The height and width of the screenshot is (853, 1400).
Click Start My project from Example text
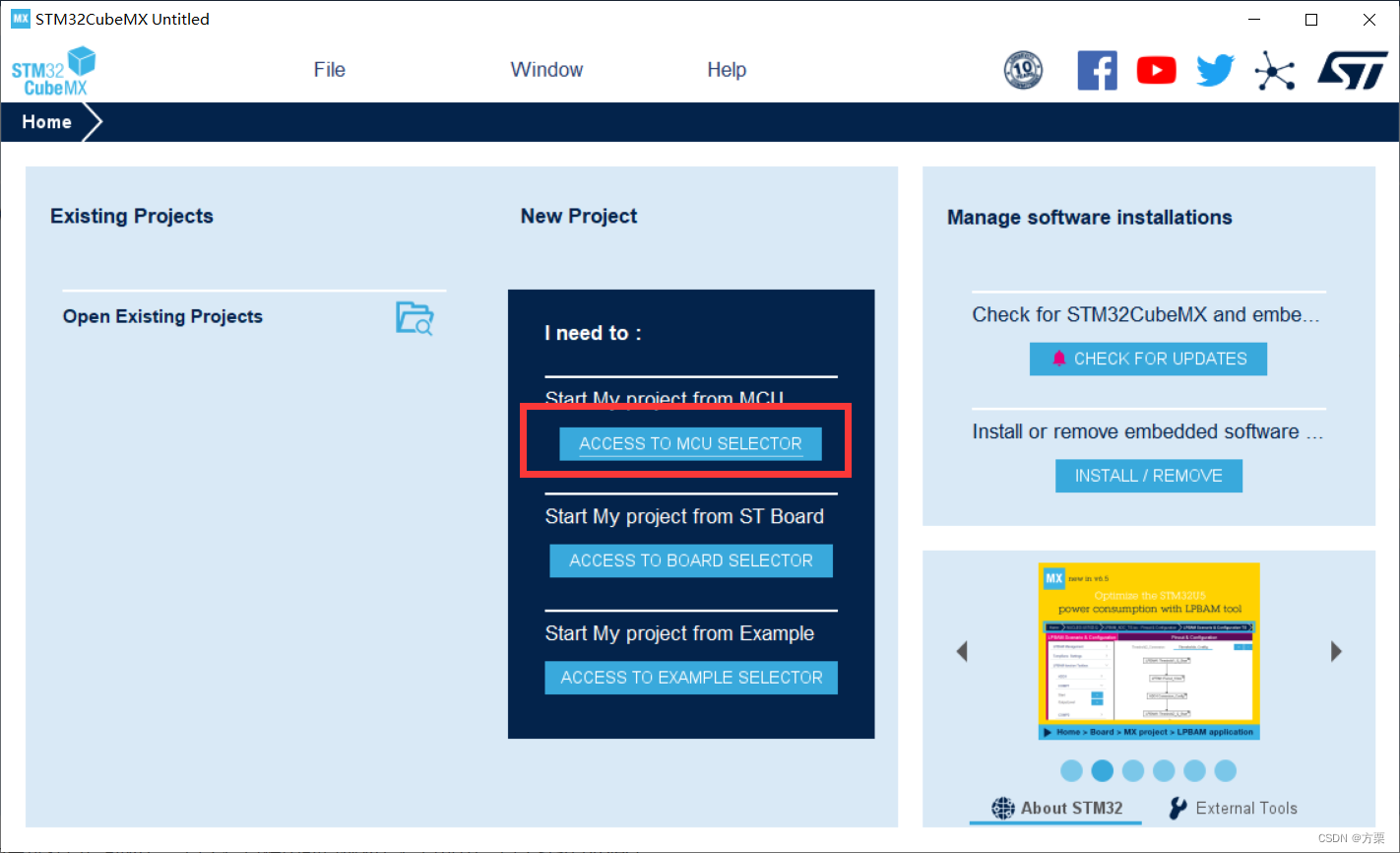click(x=679, y=633)
